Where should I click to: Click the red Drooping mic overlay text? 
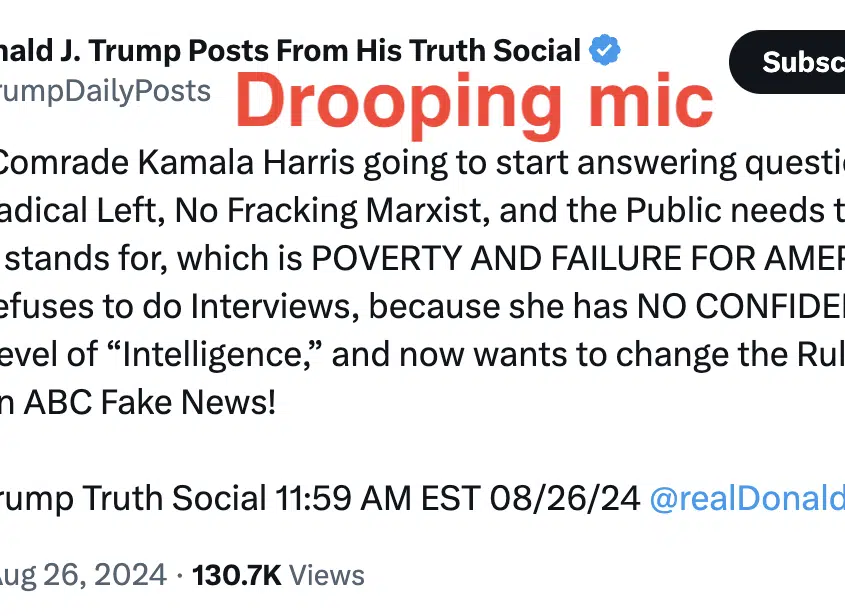474,102
